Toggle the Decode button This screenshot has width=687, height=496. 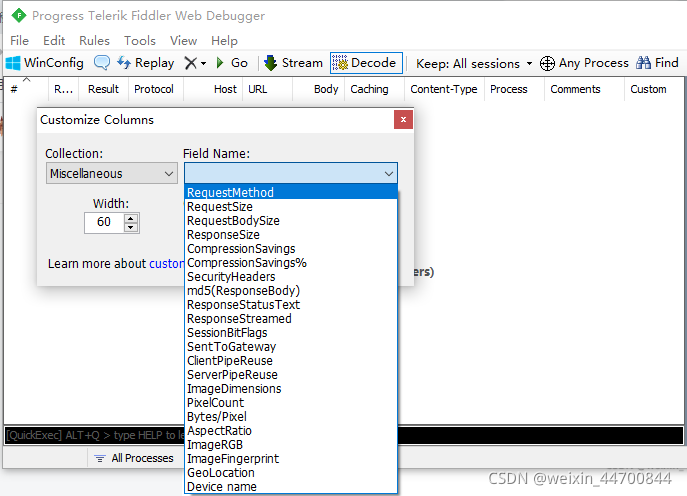(x=366, y=63)
